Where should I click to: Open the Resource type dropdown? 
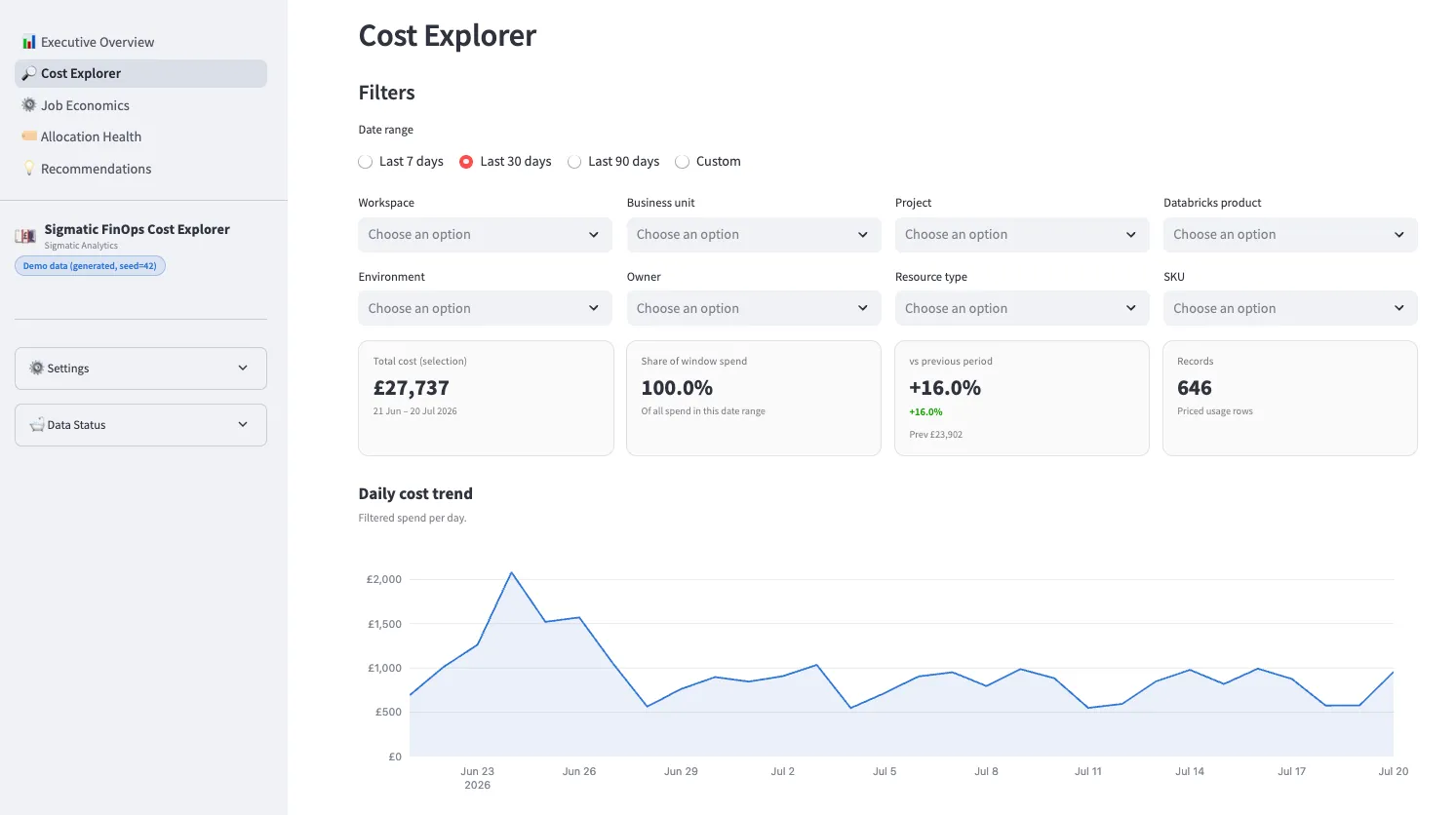[1022, 308]
